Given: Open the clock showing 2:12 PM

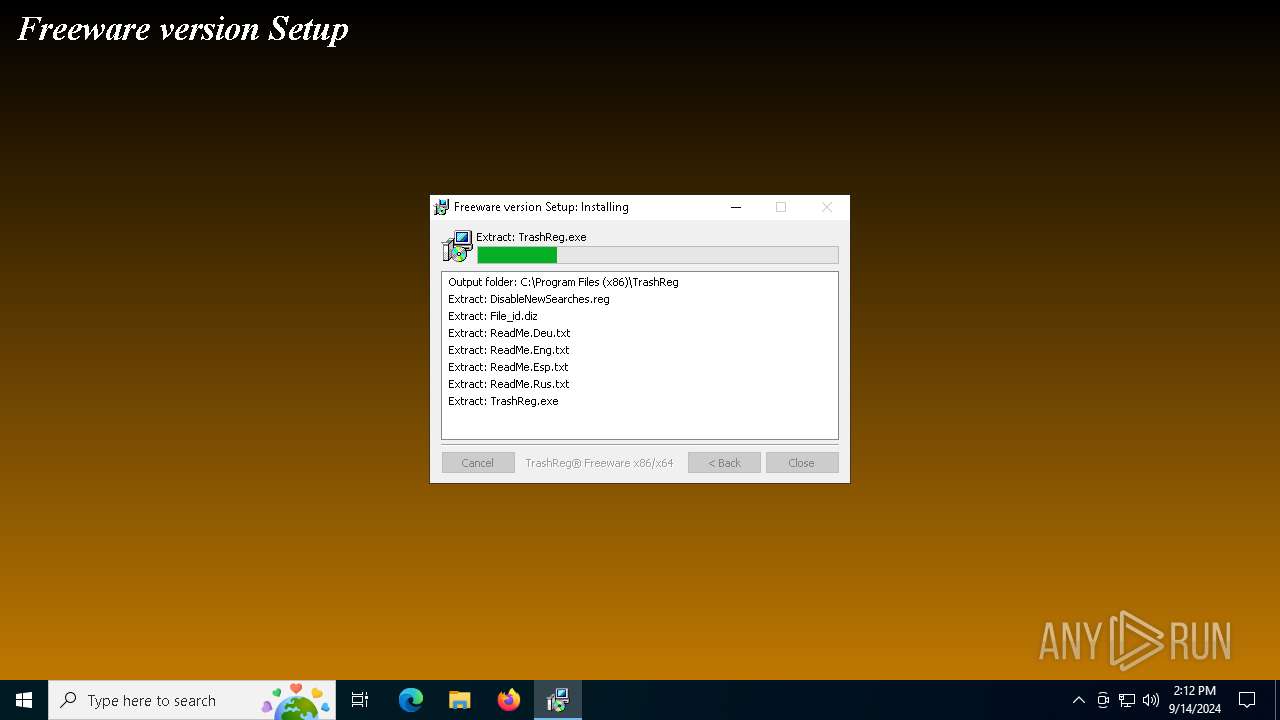Looking at the screenshot, I should [x=1194, y=700].
